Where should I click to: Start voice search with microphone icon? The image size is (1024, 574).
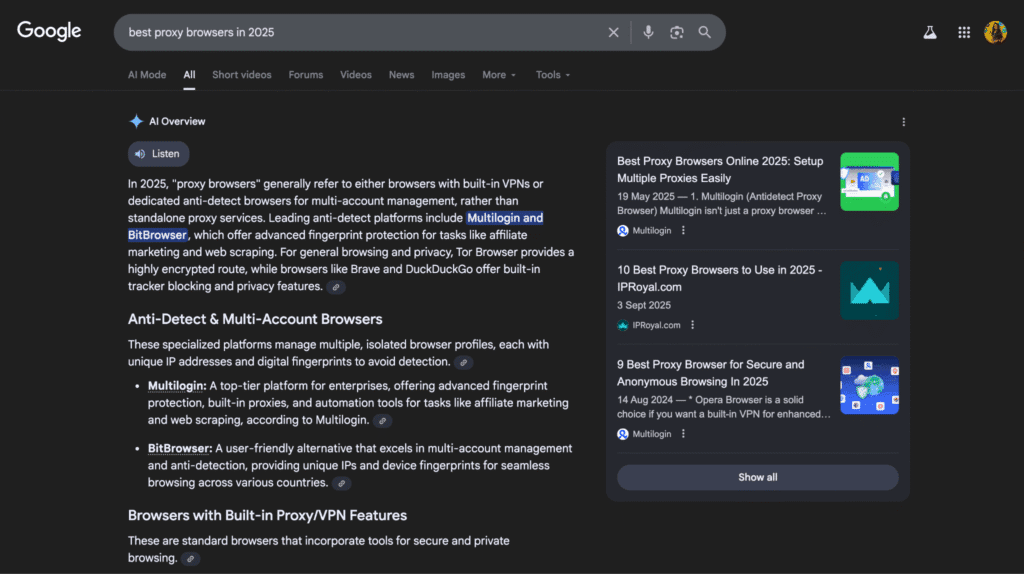(x=648, y=32)
